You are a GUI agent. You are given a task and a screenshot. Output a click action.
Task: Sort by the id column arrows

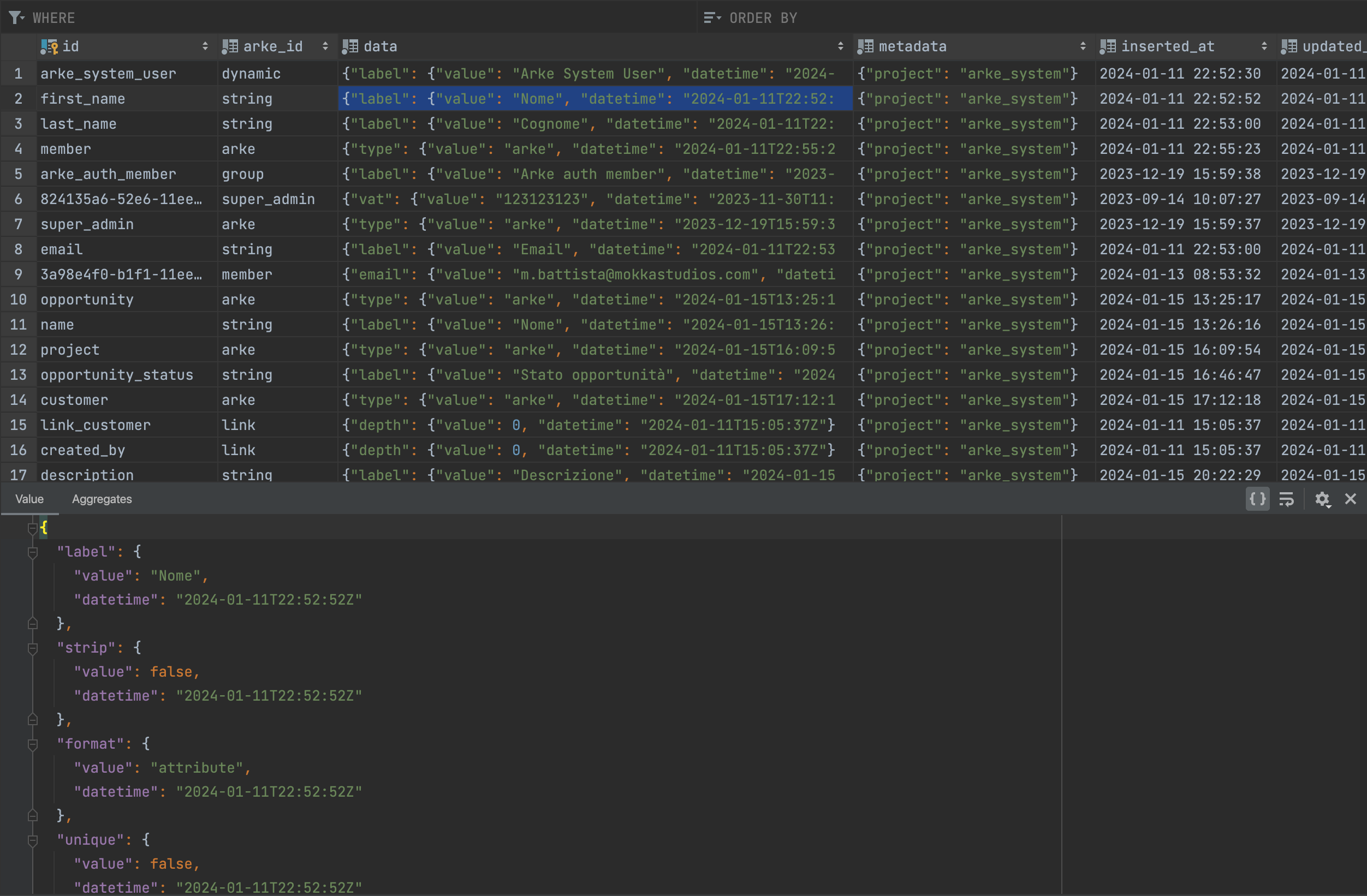point(205,46)
